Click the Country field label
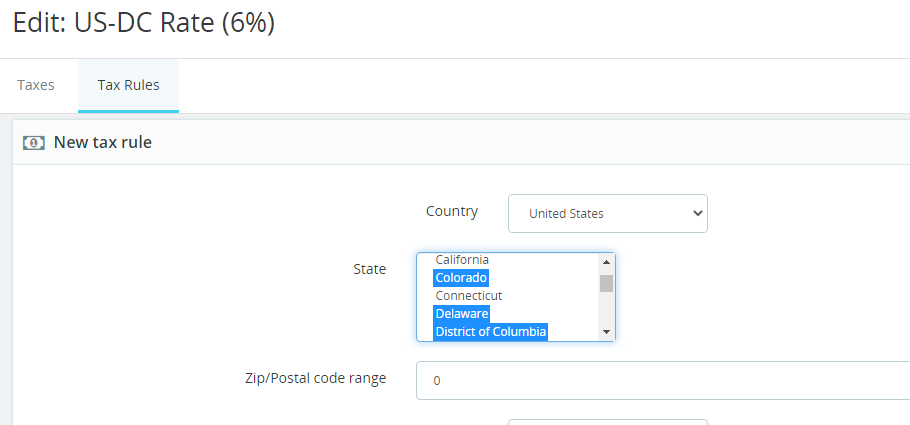The height and width of the screenshot is (425, 910). pos(451,212)
